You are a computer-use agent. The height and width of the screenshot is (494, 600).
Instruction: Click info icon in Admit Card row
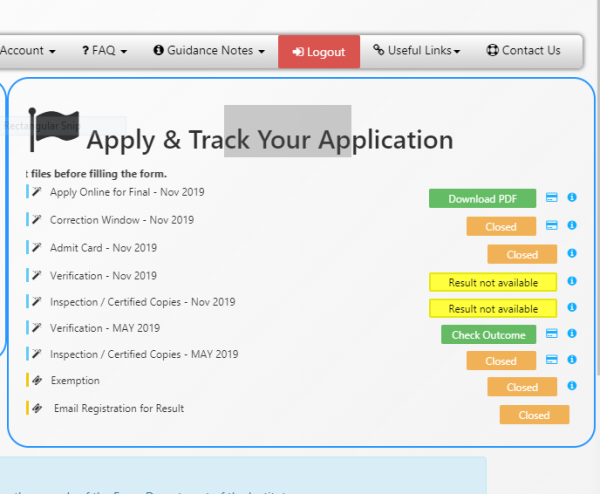point(572,254)
